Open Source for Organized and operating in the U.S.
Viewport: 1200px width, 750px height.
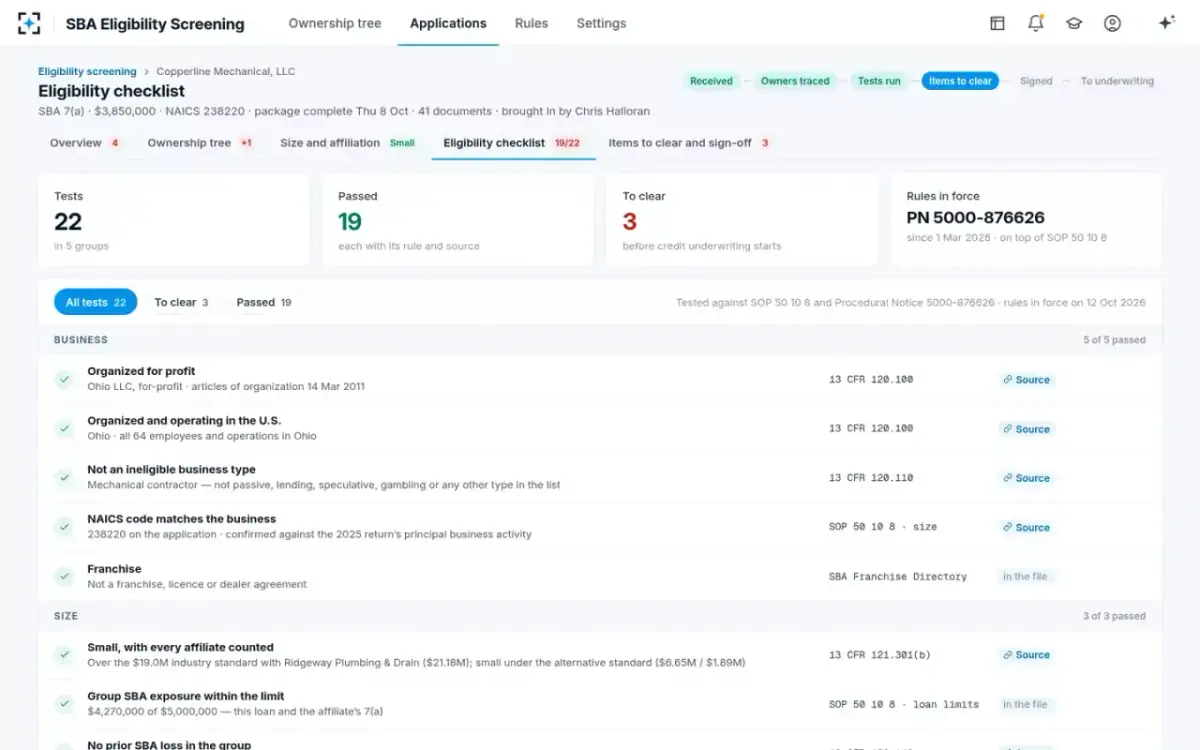[1027, 429]
